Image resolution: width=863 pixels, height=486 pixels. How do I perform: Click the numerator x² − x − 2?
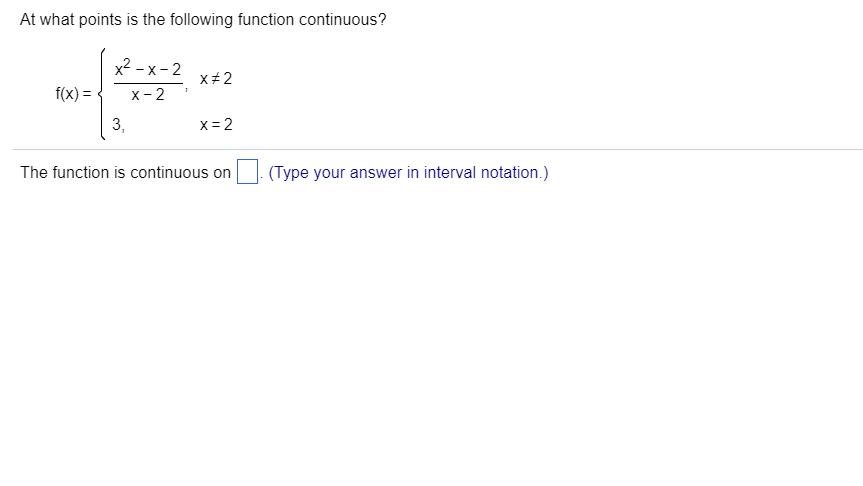(x=148, y=69)
